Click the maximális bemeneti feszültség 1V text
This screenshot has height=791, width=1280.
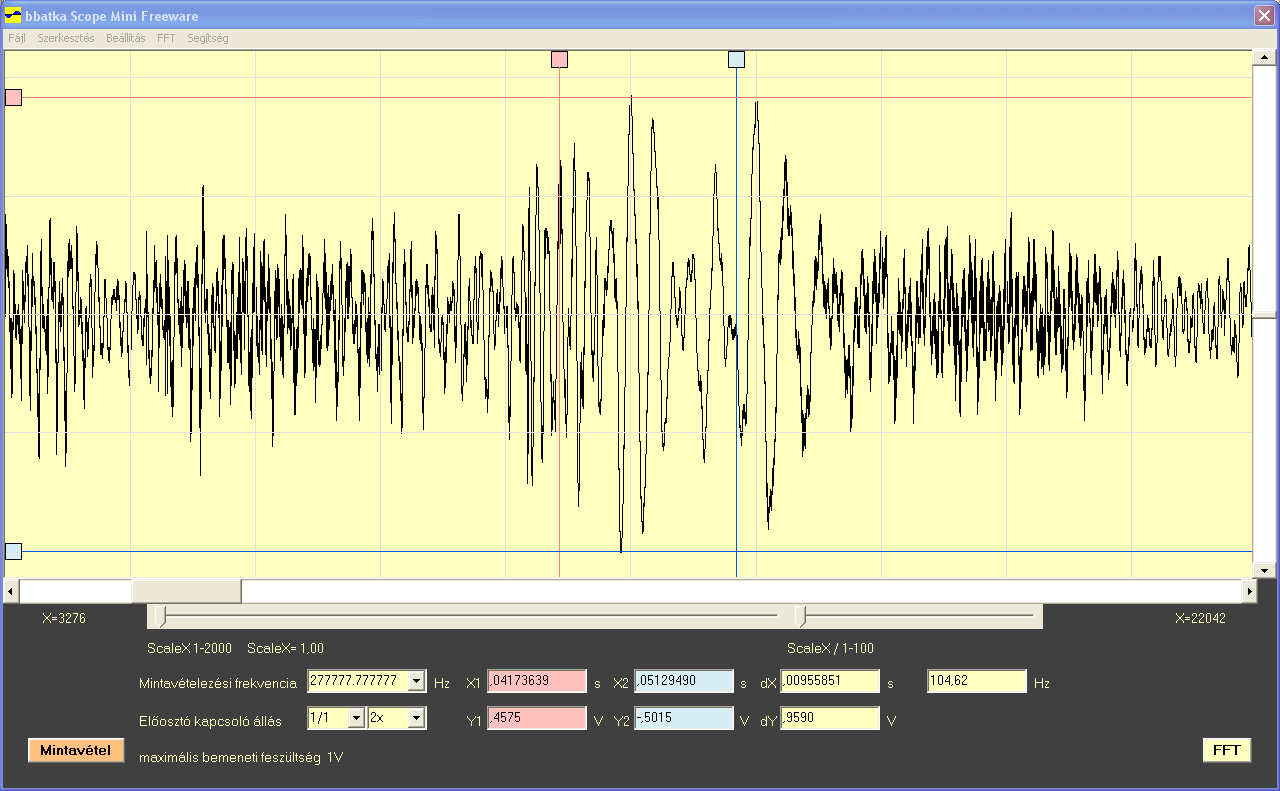[x=241, y=757]
